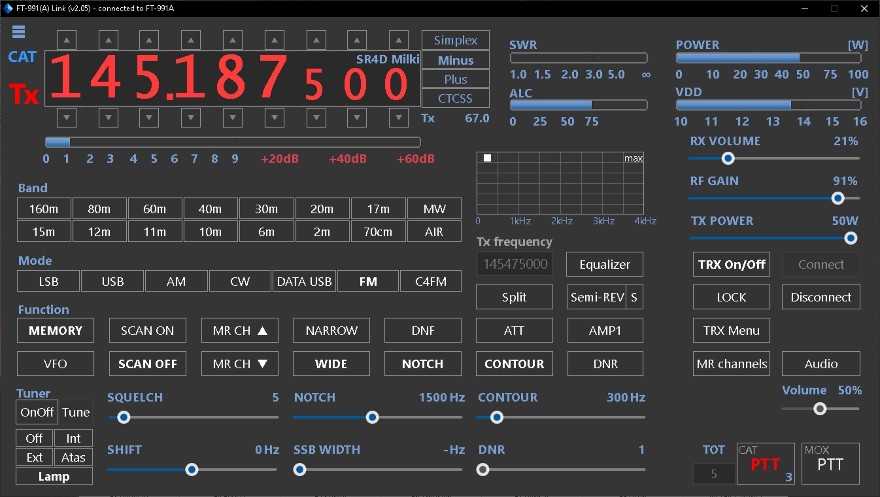This screenshot has height=497, width=880.
Task: Open the Audio settings
Action: point(821,363)
